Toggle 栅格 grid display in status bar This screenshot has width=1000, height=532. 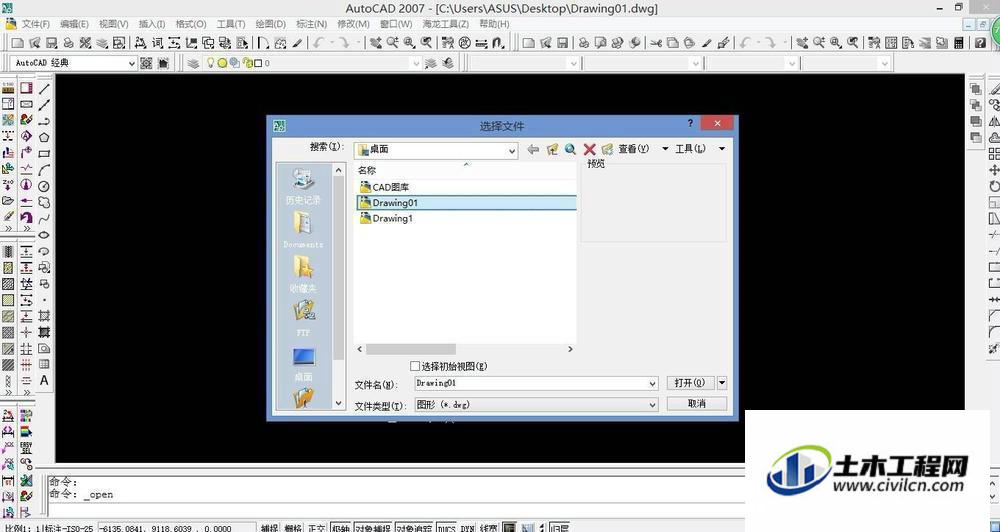pos(293,528)
